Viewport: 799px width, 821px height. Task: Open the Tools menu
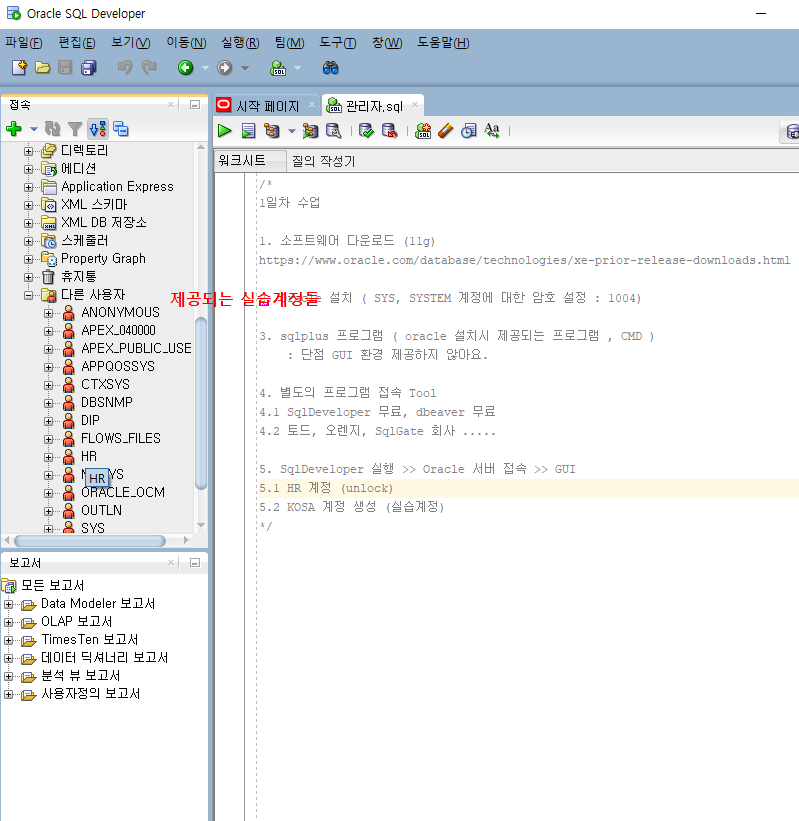tap(338, 42)
